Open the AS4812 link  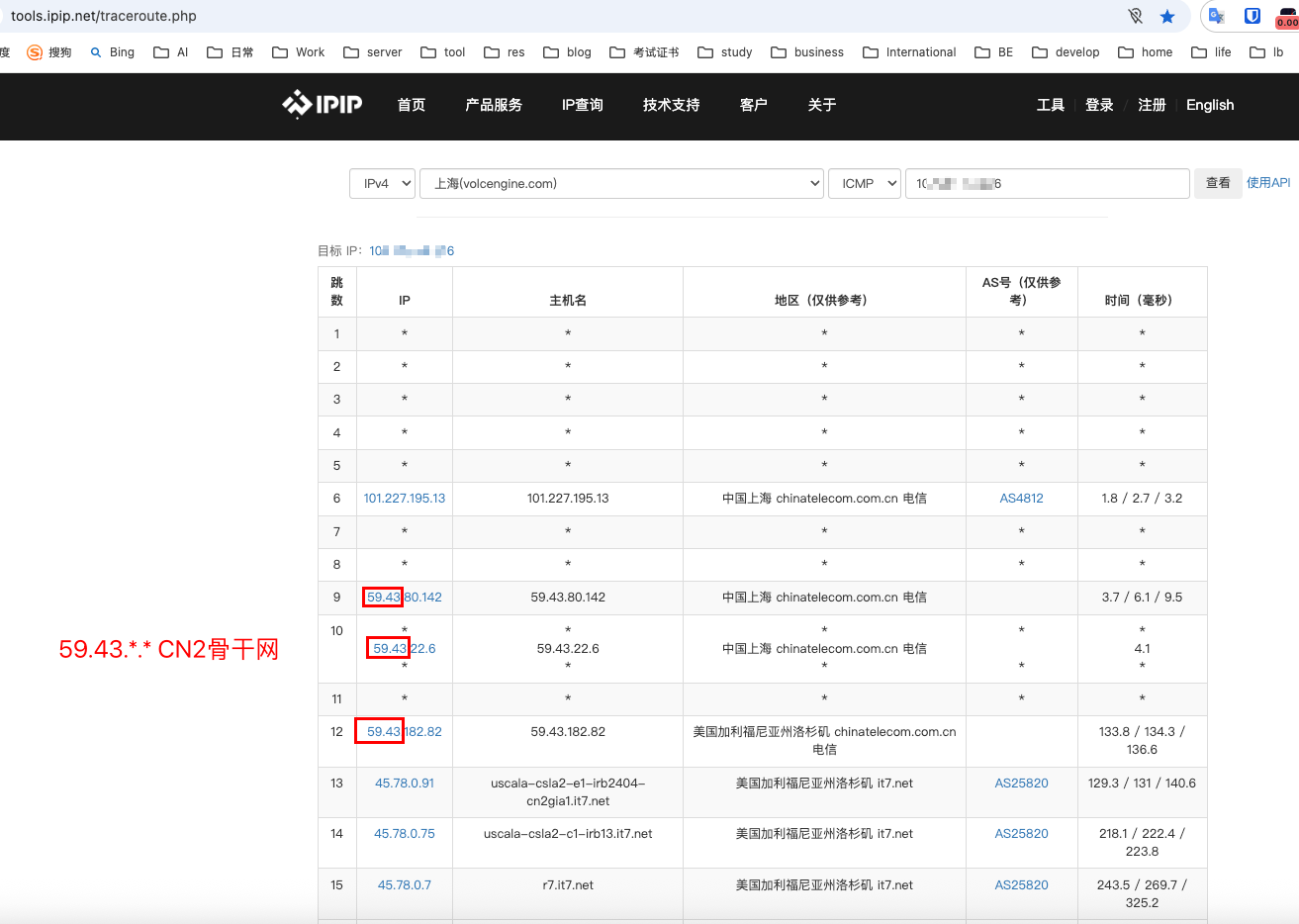coord(1021,499)
